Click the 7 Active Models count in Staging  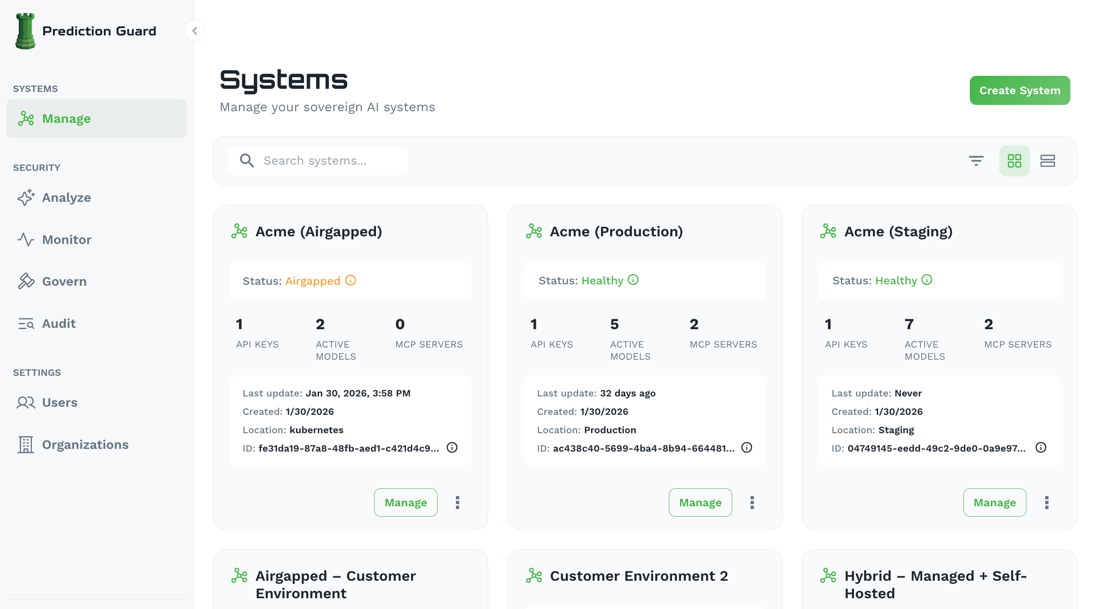[x=909, y=324]
